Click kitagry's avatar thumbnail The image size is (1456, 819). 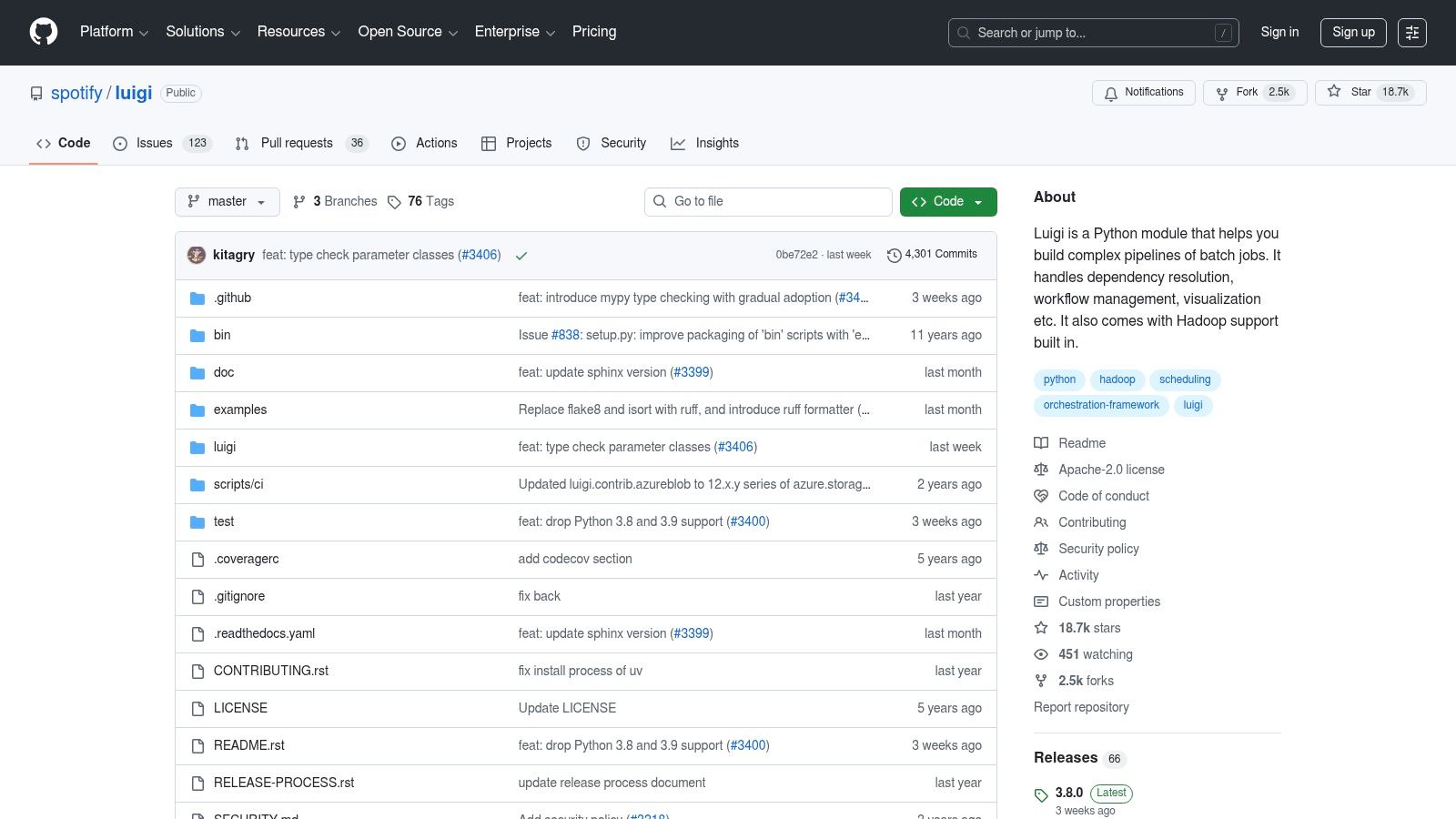(x=197, y=255)
